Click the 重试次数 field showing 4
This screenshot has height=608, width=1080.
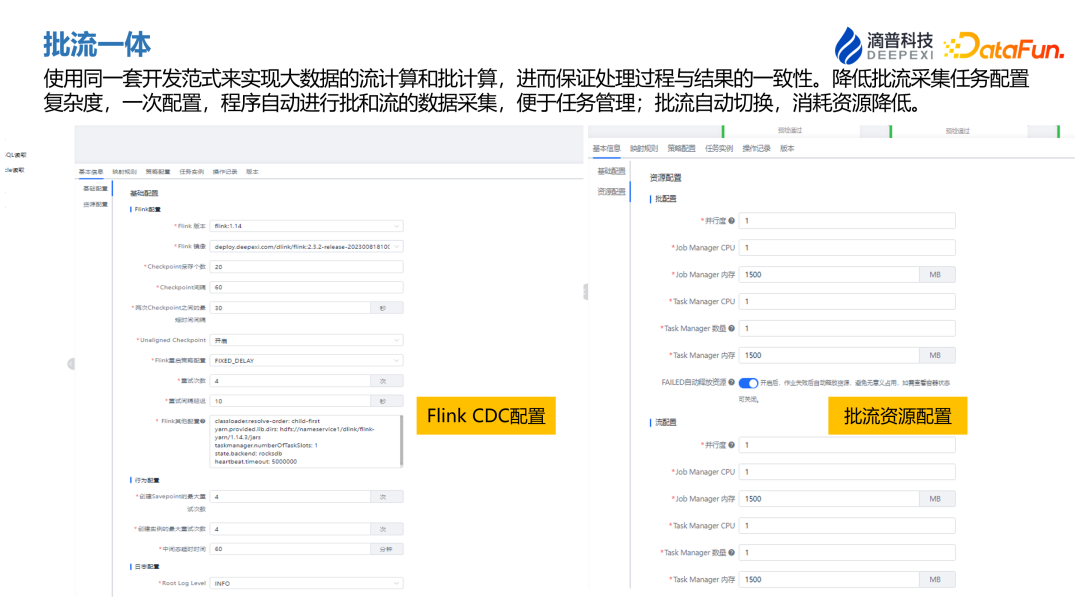pos(291,381)
